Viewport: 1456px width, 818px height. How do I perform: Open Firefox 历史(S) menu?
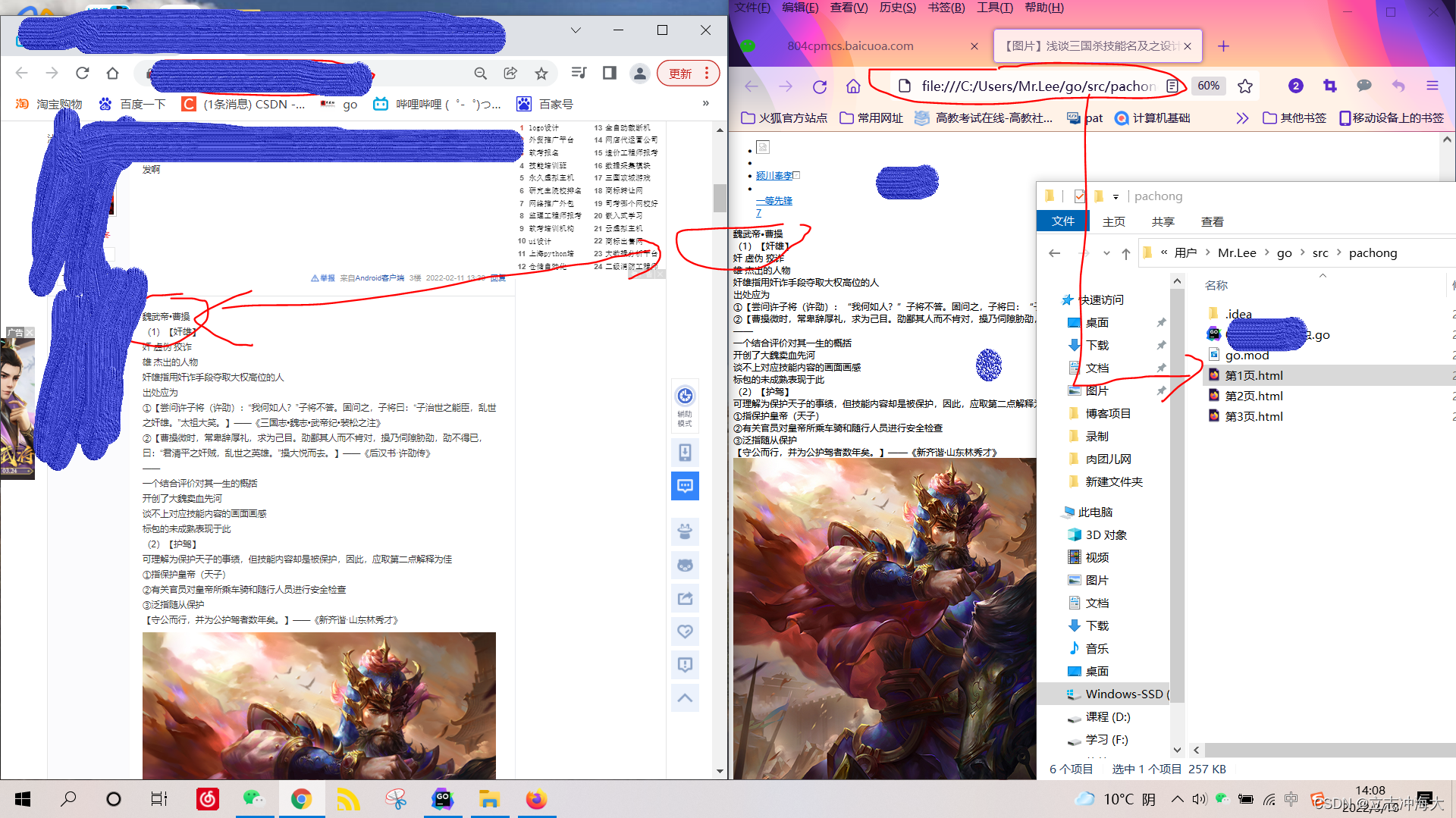tap(898, 8)
